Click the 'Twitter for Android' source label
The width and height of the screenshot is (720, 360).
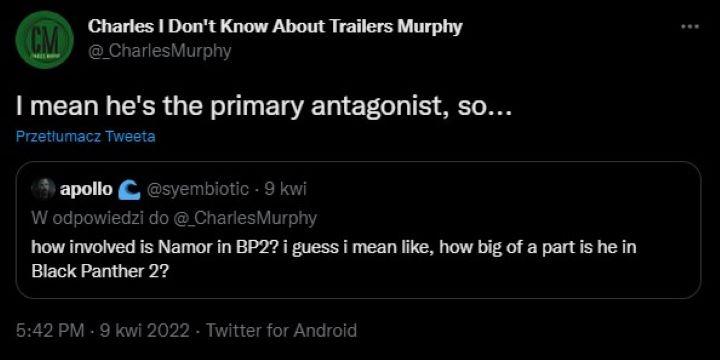(281, 331)
